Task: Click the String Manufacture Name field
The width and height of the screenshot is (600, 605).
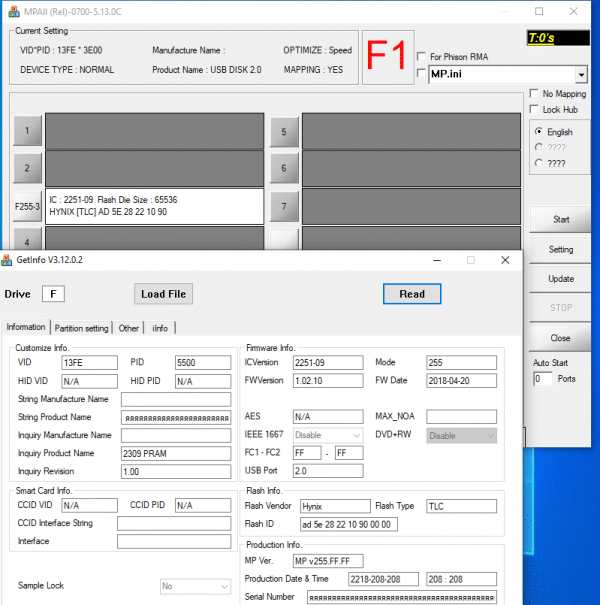Action: 176,399
